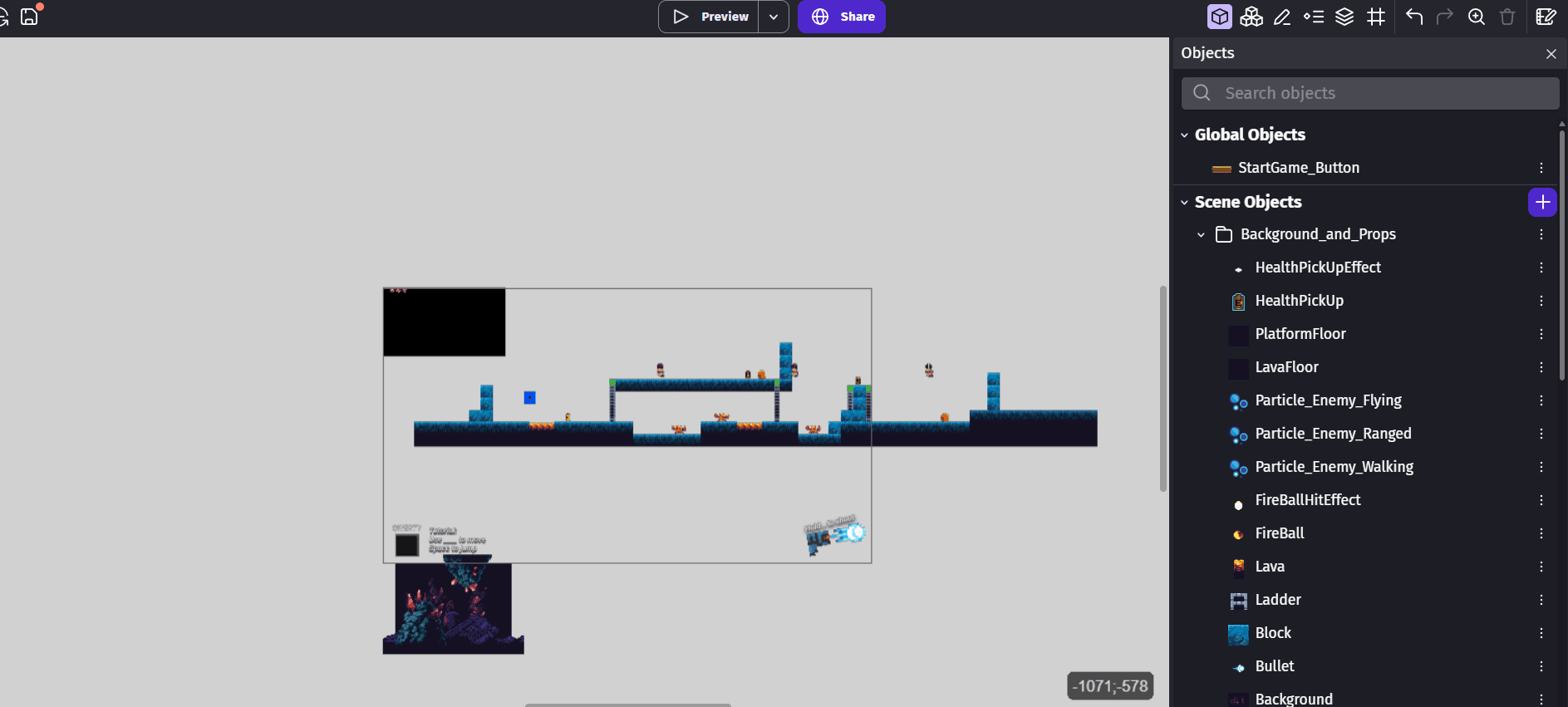This screenshot has width=1568, height=707.
Task: Toggle the grid mask icon
Action: click(x=1376, y=17)
